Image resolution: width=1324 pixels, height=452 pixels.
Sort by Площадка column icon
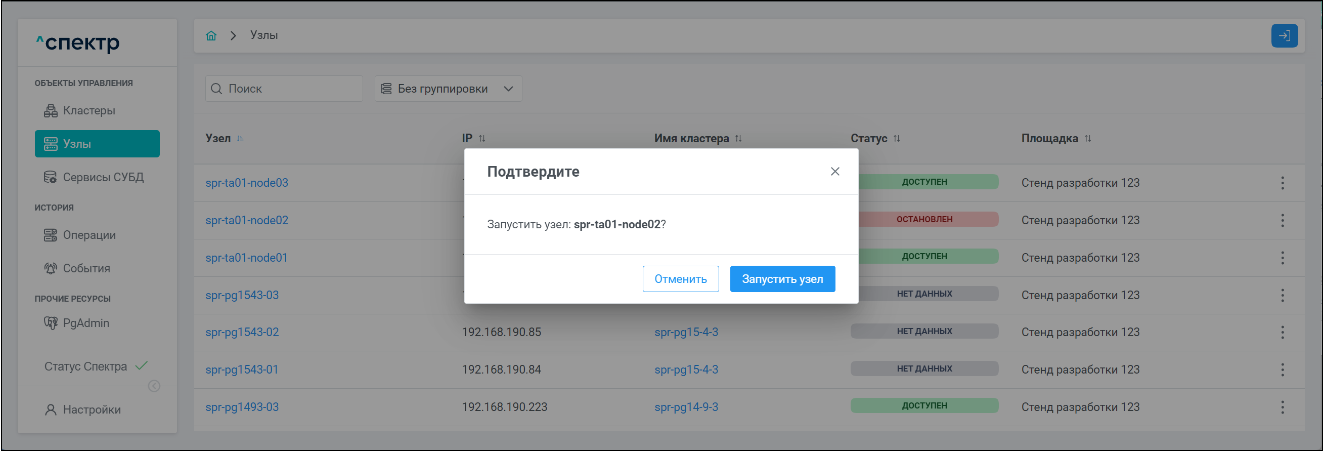(1088, 139)
